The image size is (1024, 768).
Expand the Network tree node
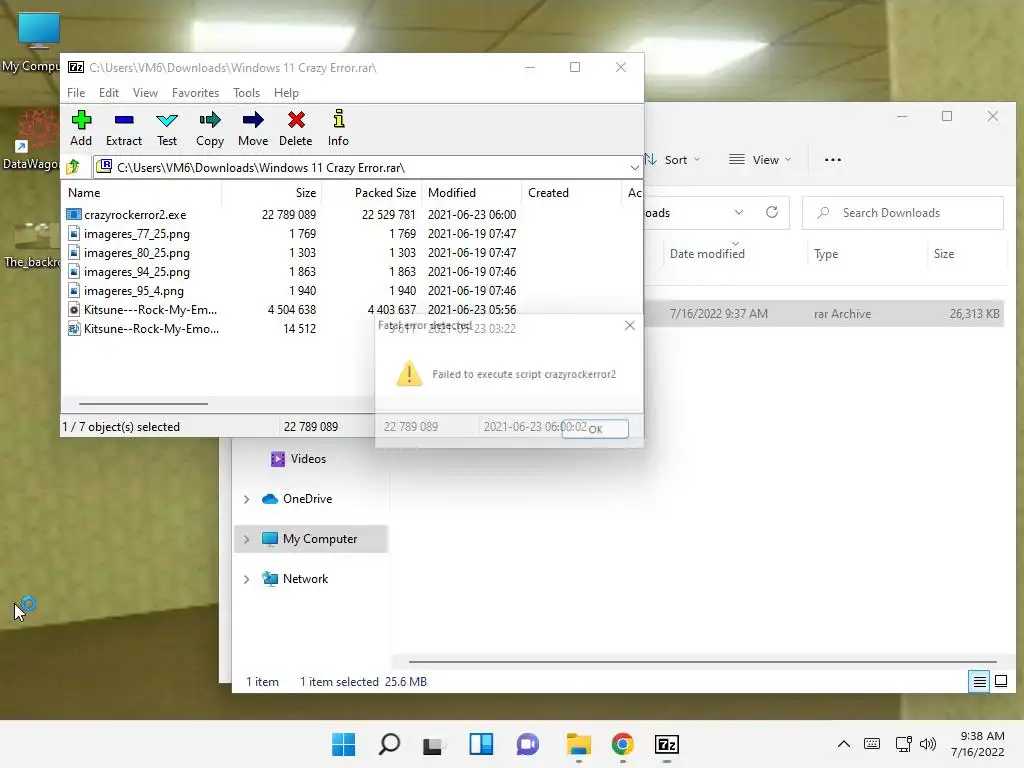click(x=246, y=579)
